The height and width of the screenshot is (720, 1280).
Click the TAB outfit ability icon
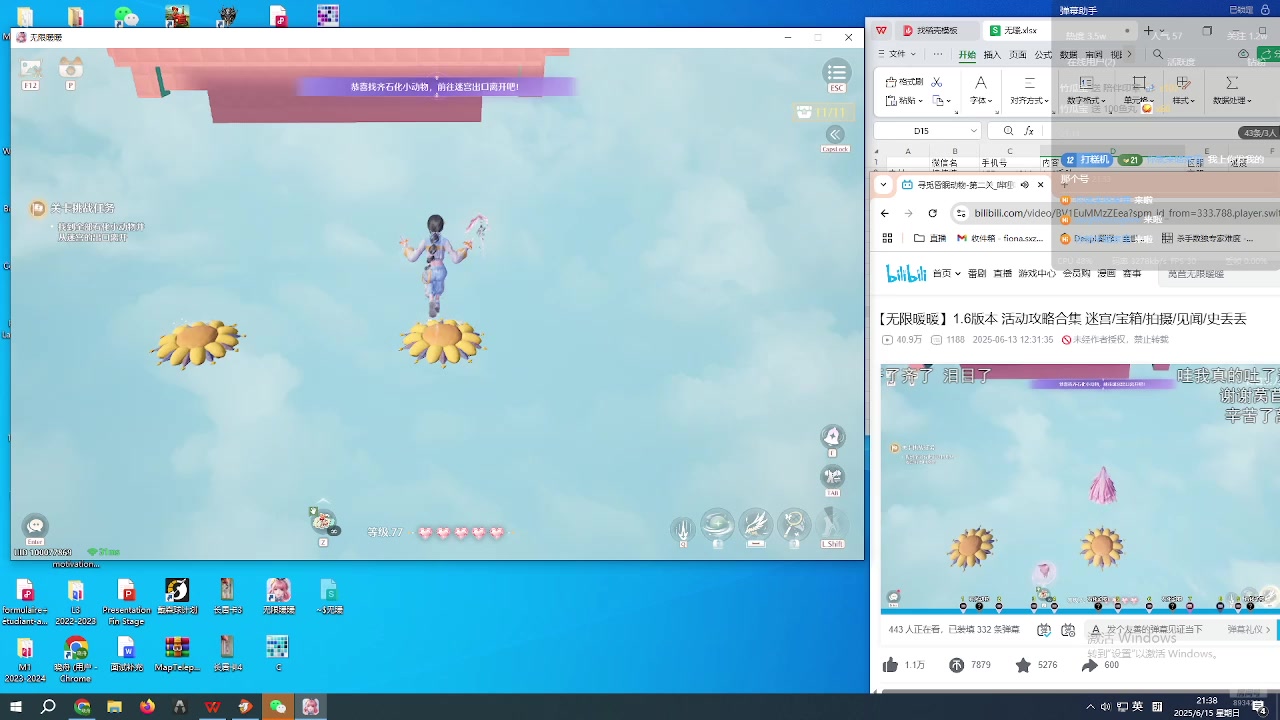click(832, 476)
